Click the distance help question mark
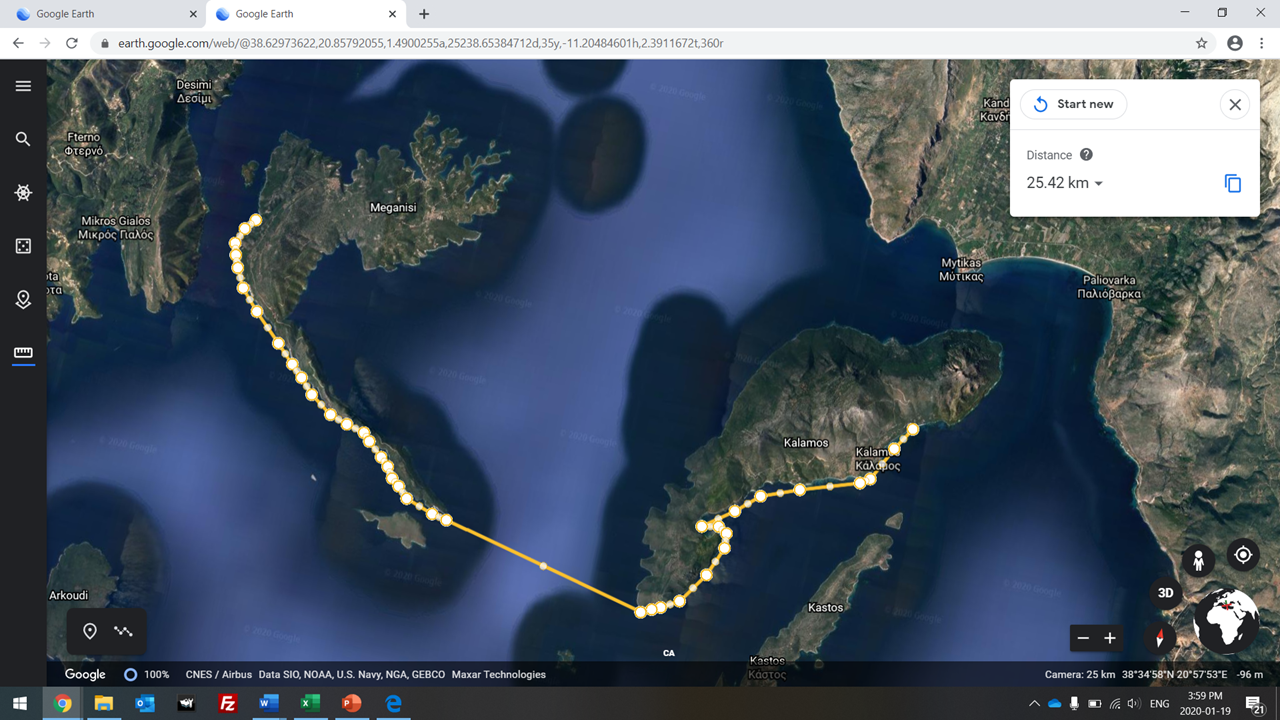 (1086, 155)
